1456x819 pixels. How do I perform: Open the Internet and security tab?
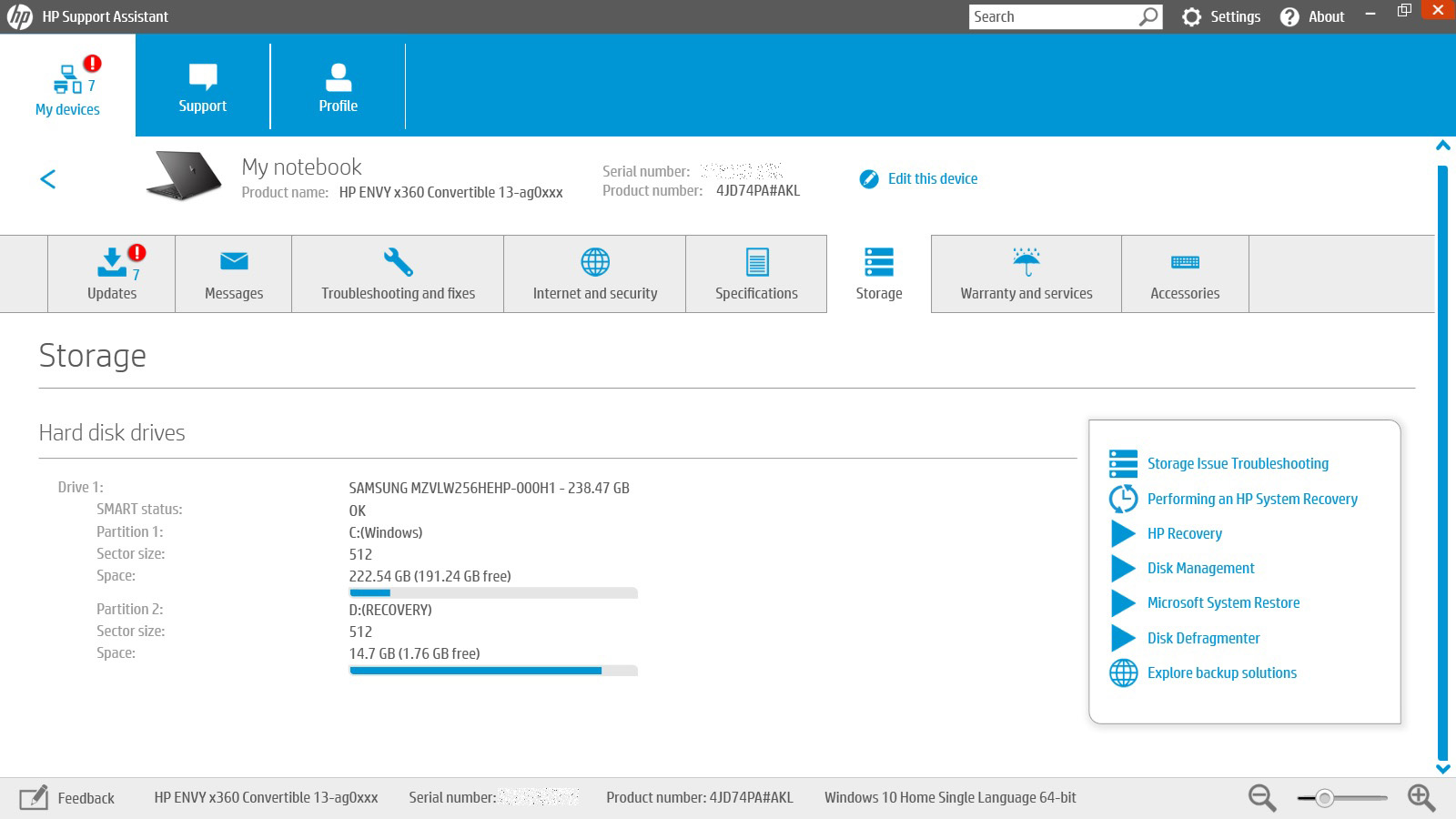click(x=595, y=274)
